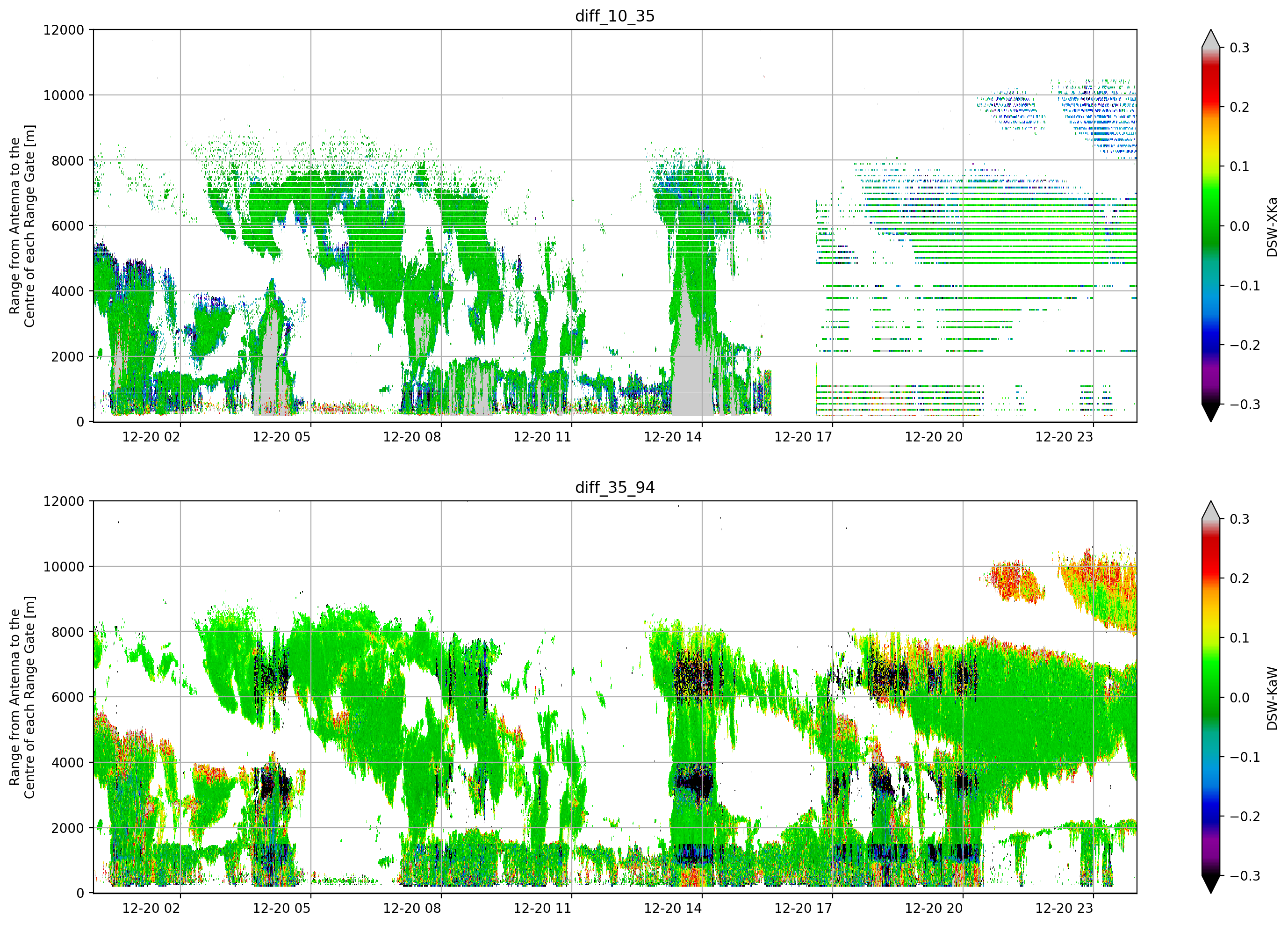This screenshot has width=1288, height=925.
Task: Click the 4000 y-tick of the diff_35_94 plot
Action: tap(68, 763)
